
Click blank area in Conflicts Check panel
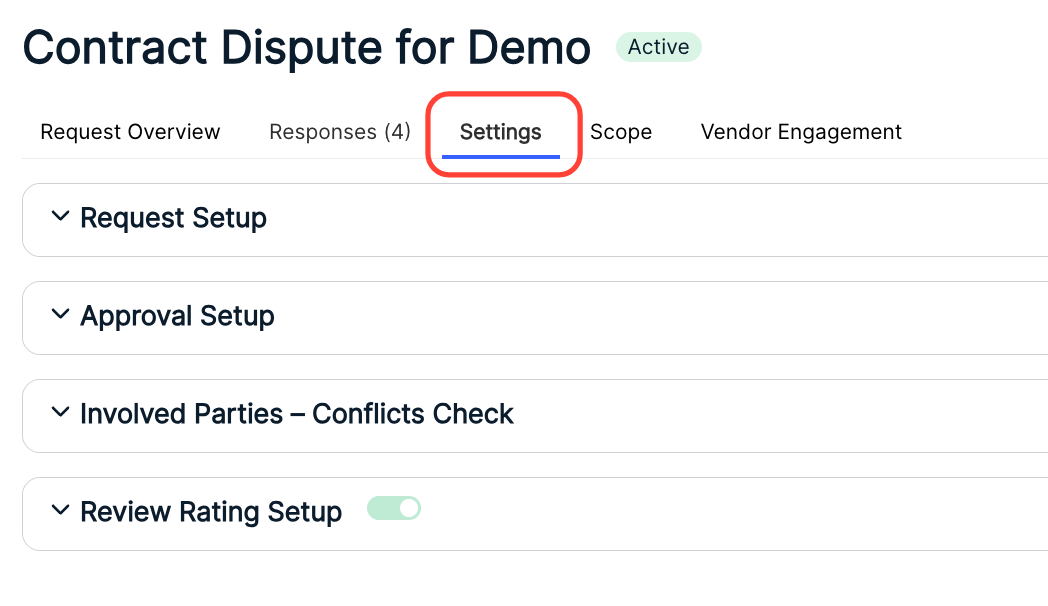(782, 416)
